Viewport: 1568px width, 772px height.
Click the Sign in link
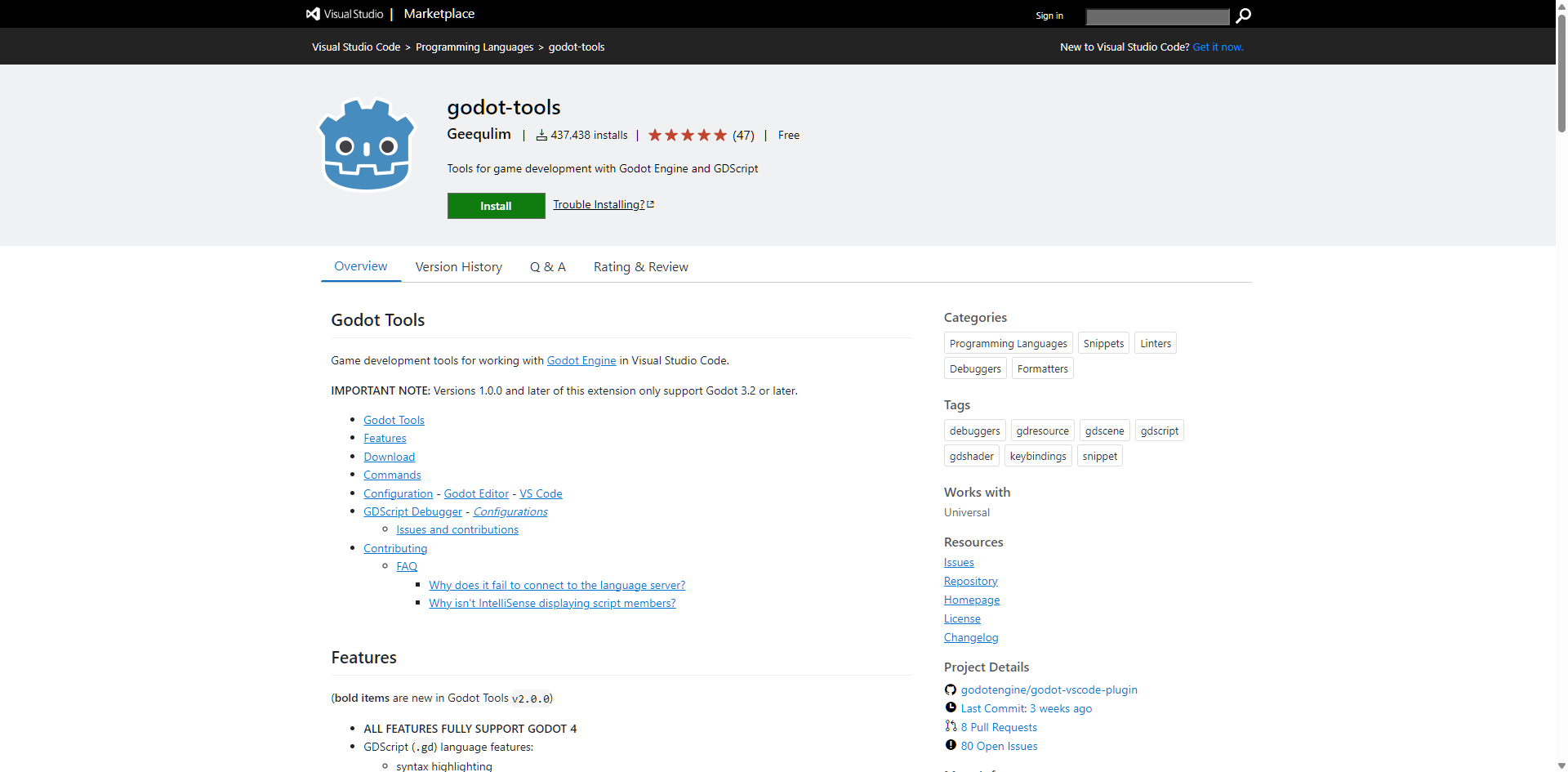1049,16
